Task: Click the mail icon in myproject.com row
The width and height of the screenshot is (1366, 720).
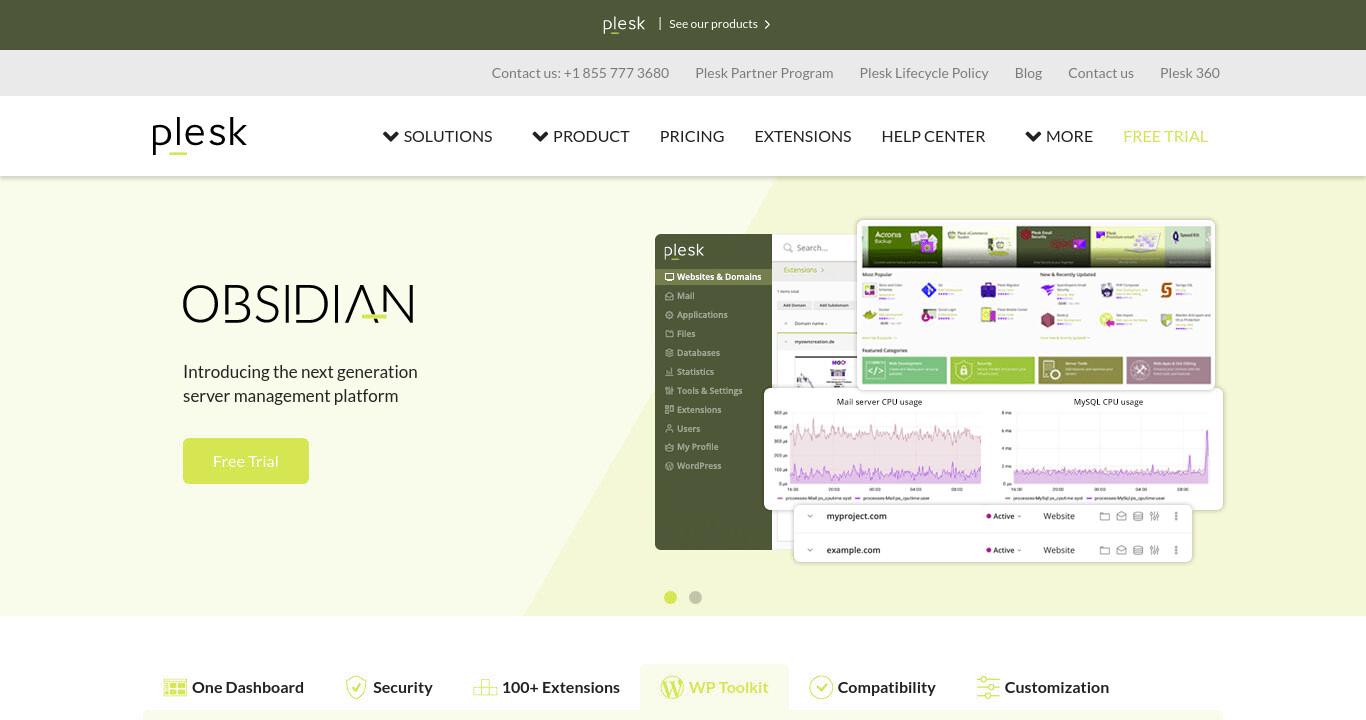Action: (1121, 517)
